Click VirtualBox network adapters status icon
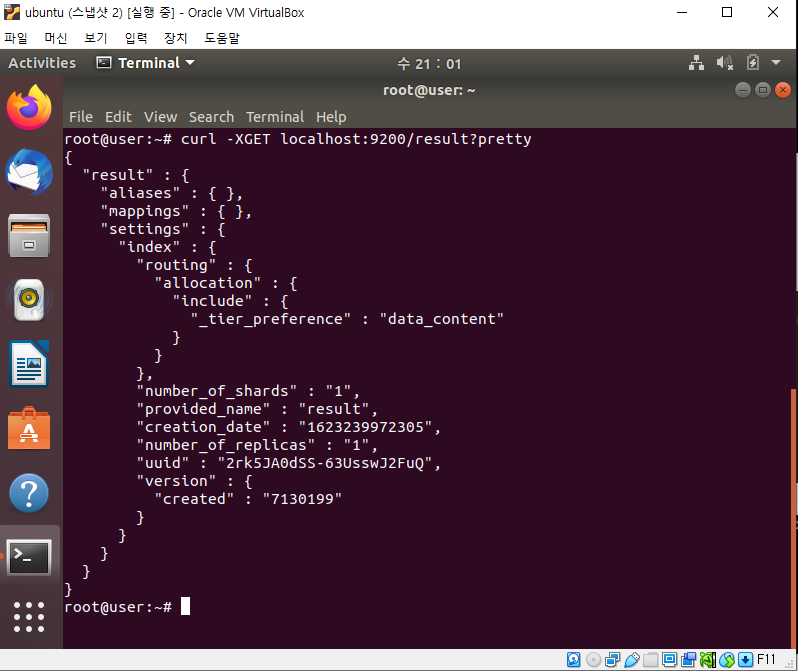 point(612,660)
